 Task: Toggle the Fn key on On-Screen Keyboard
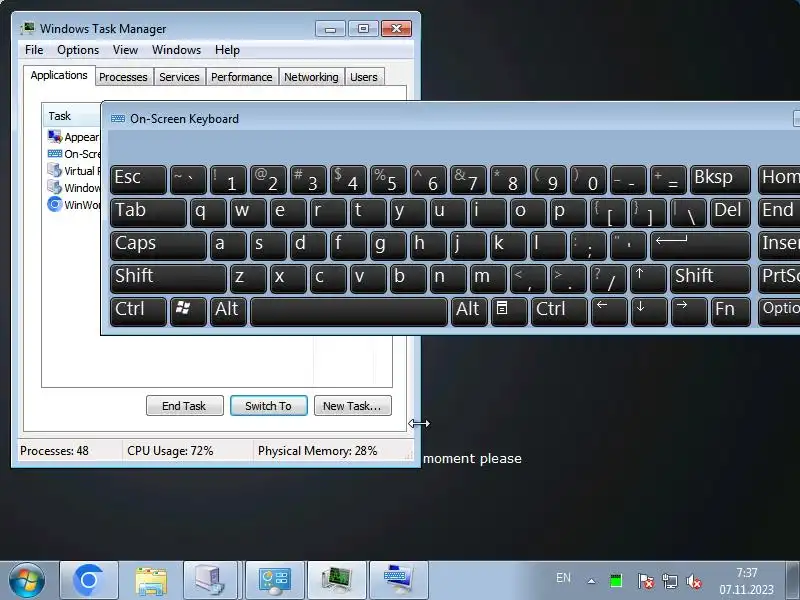731,312
